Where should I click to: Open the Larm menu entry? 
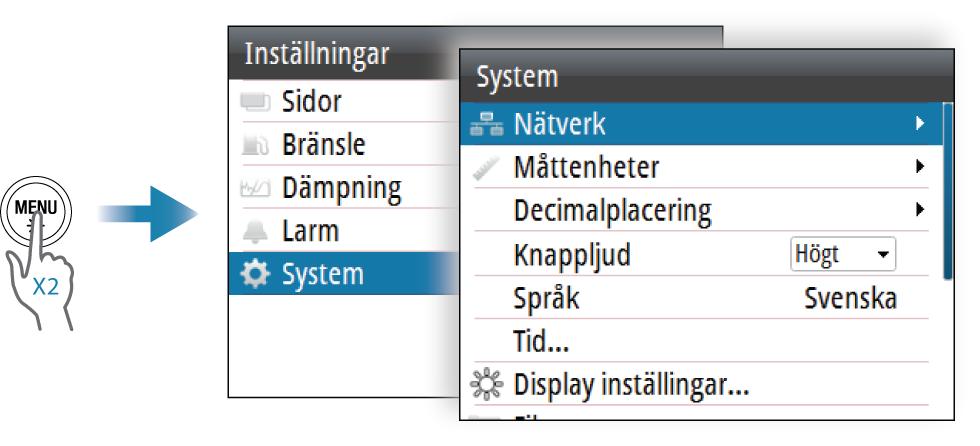coord(342,230)
